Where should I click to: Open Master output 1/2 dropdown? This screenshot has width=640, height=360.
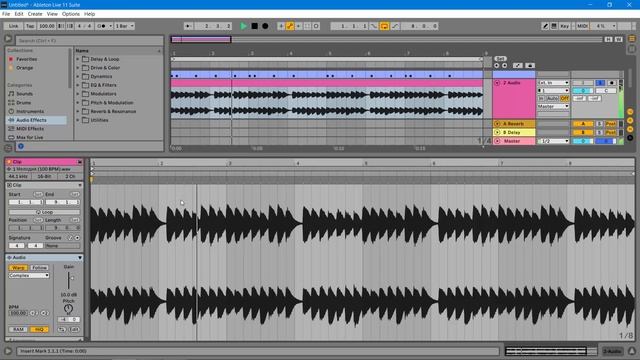coord(553,141)
